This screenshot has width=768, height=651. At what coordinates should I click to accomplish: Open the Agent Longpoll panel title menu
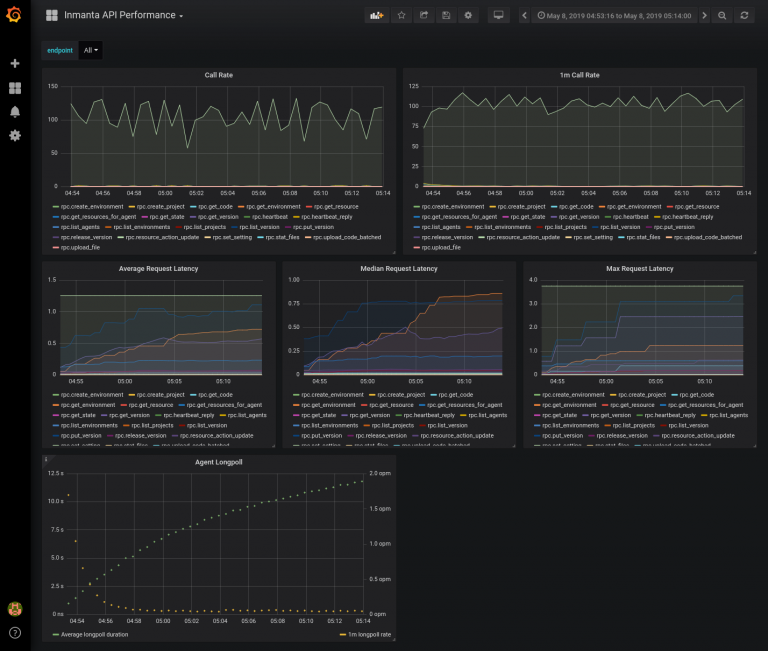click(218, 462)
